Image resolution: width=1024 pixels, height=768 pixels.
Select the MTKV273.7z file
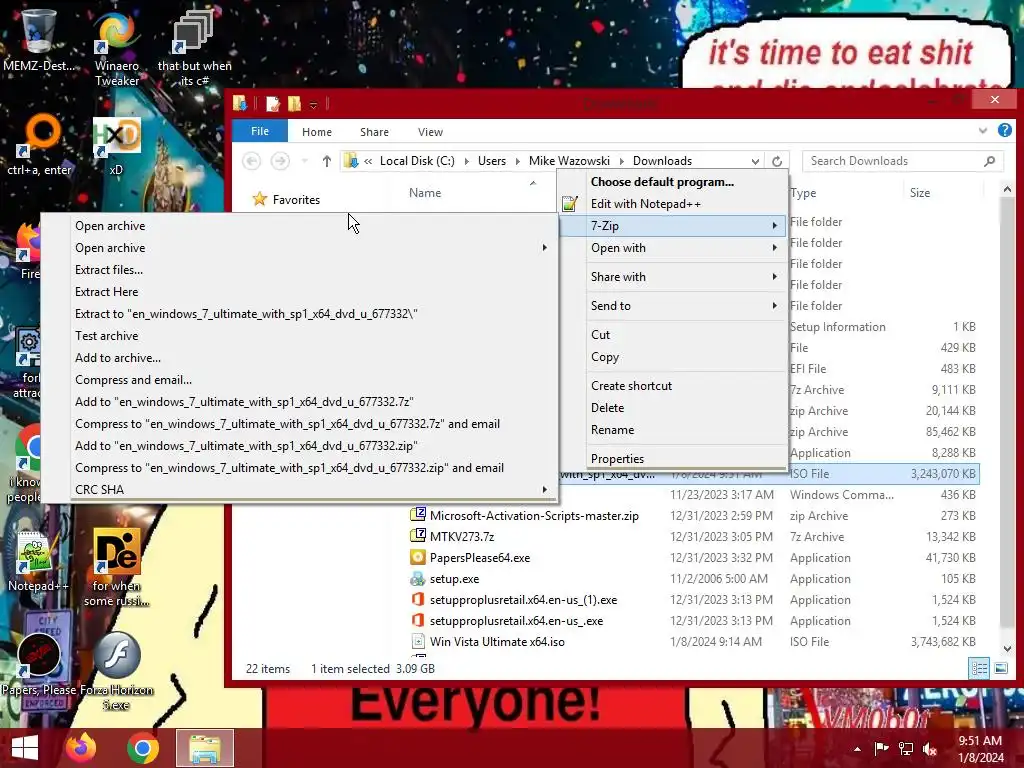click(462, 537)
